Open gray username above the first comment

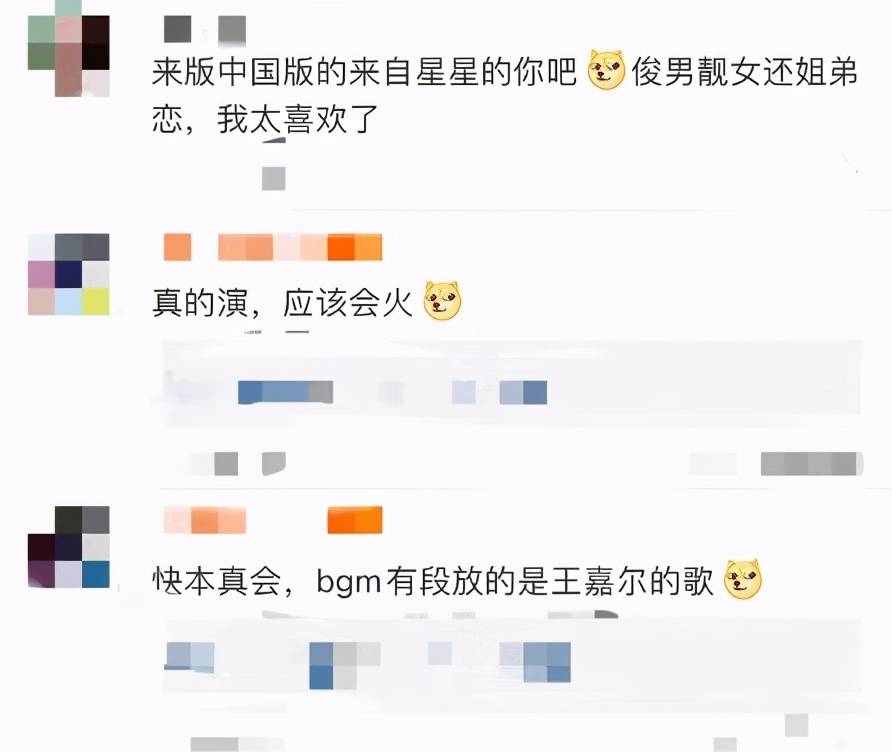[205, 29]
